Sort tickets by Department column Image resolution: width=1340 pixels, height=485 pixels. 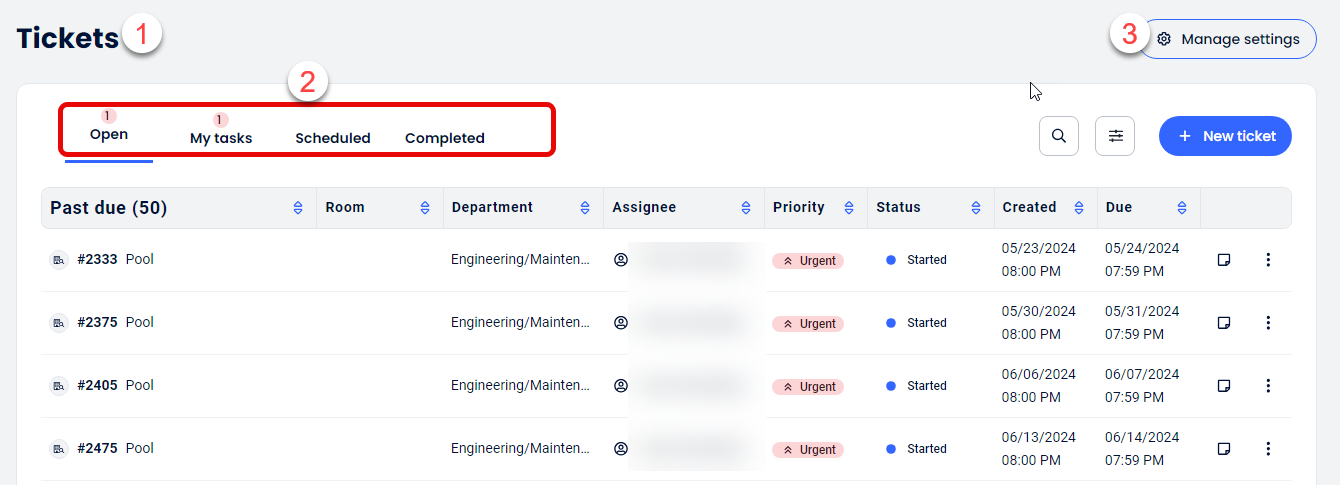(585, 208)
